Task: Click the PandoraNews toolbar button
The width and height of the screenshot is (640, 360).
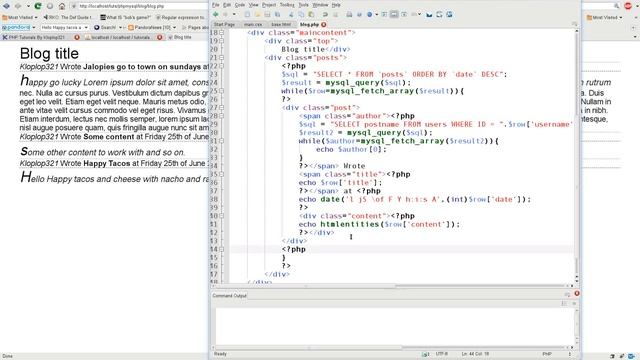Action: [x=149, y=27]
